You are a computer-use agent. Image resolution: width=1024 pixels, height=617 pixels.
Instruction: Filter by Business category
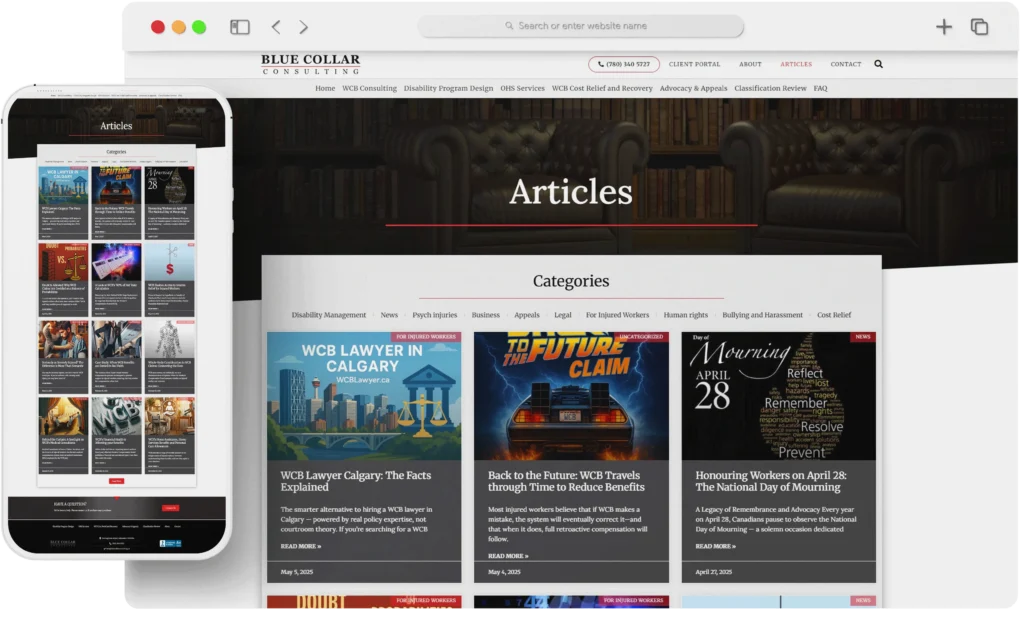coord(485,315)
